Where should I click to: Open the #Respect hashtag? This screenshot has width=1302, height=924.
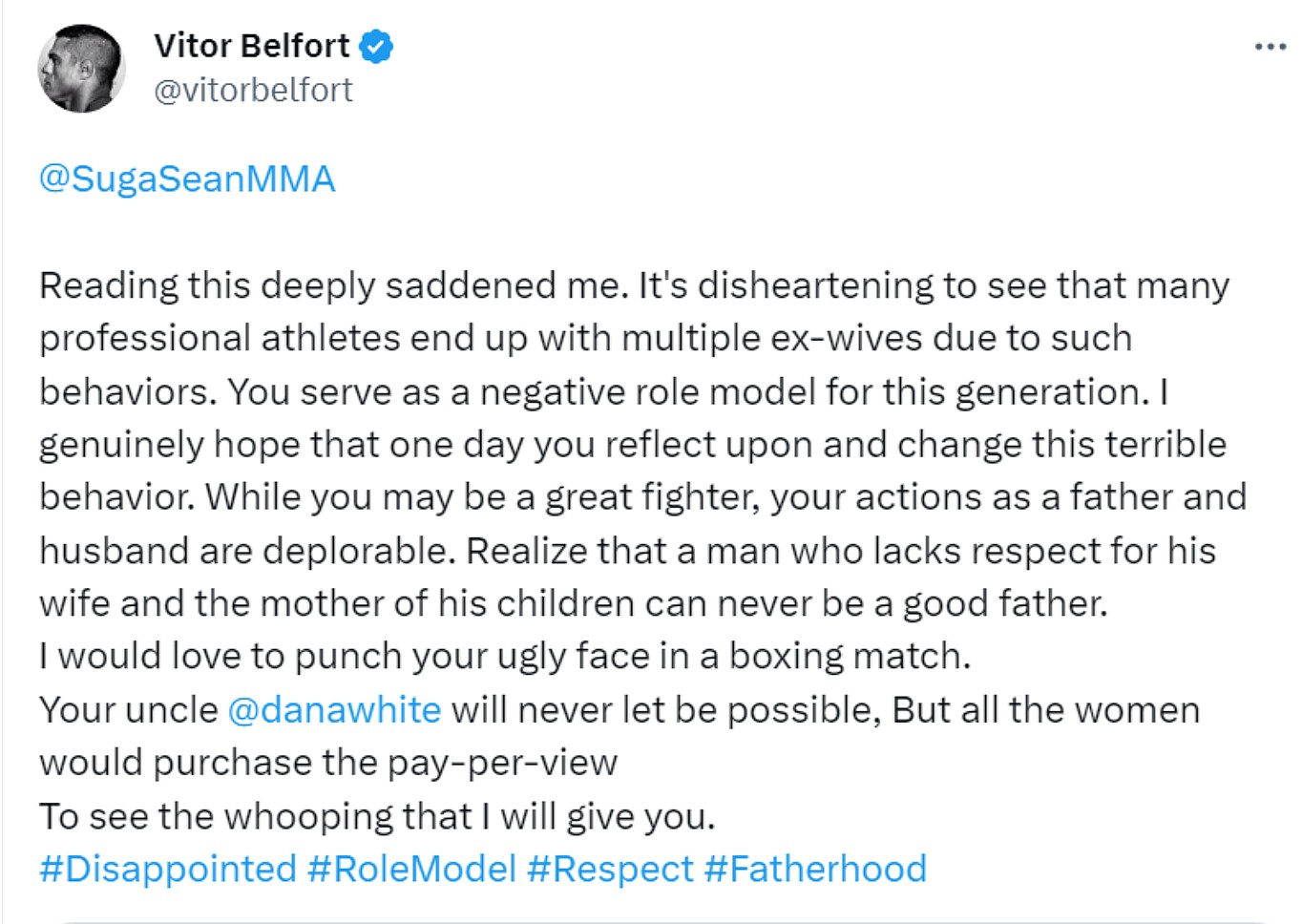pos(610,870)
